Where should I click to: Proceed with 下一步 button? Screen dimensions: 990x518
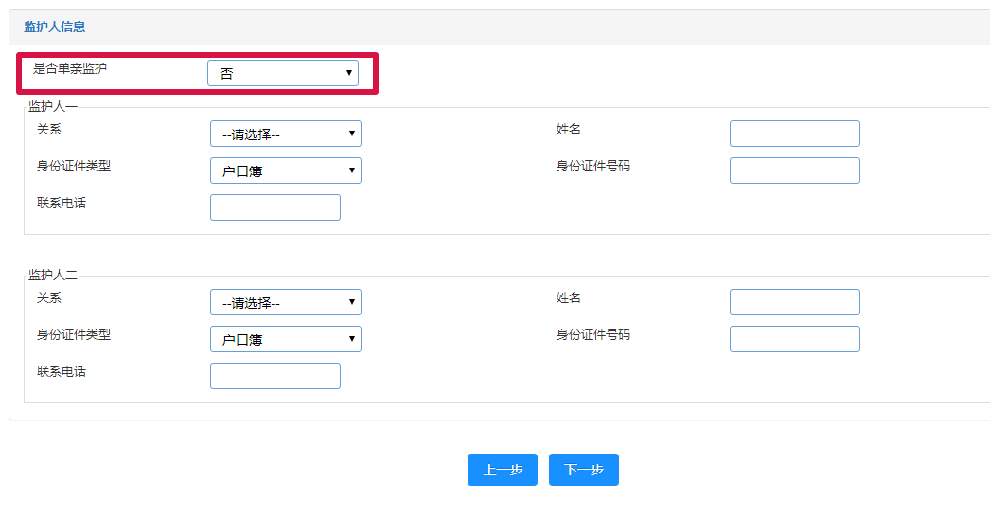pyautogui.click(x=583, y=469)
